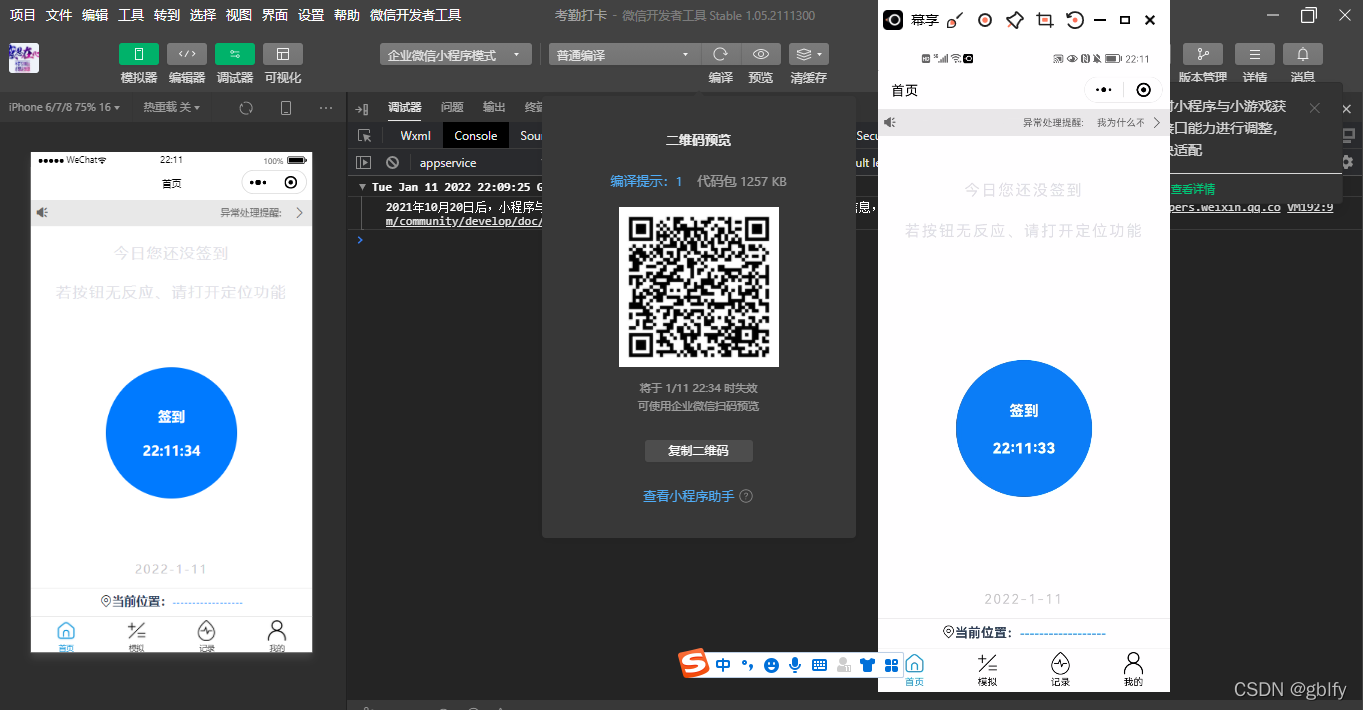Select the Wxml devtools tab
This screenshot has height=710, width=1363.
[x=415, y=136]
